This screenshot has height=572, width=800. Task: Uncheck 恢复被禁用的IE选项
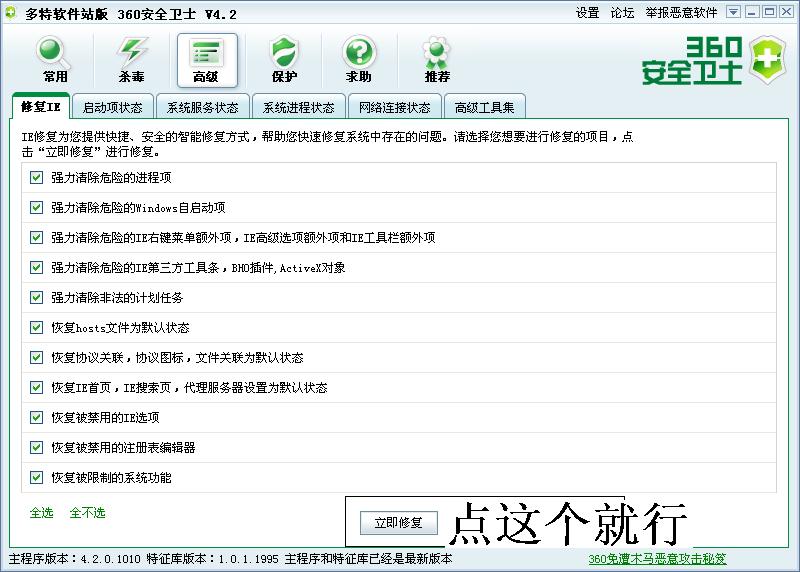click(36, 417)
